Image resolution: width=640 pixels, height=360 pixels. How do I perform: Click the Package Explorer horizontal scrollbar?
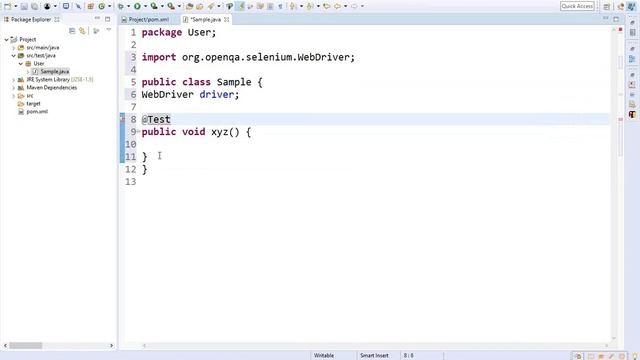25,346
